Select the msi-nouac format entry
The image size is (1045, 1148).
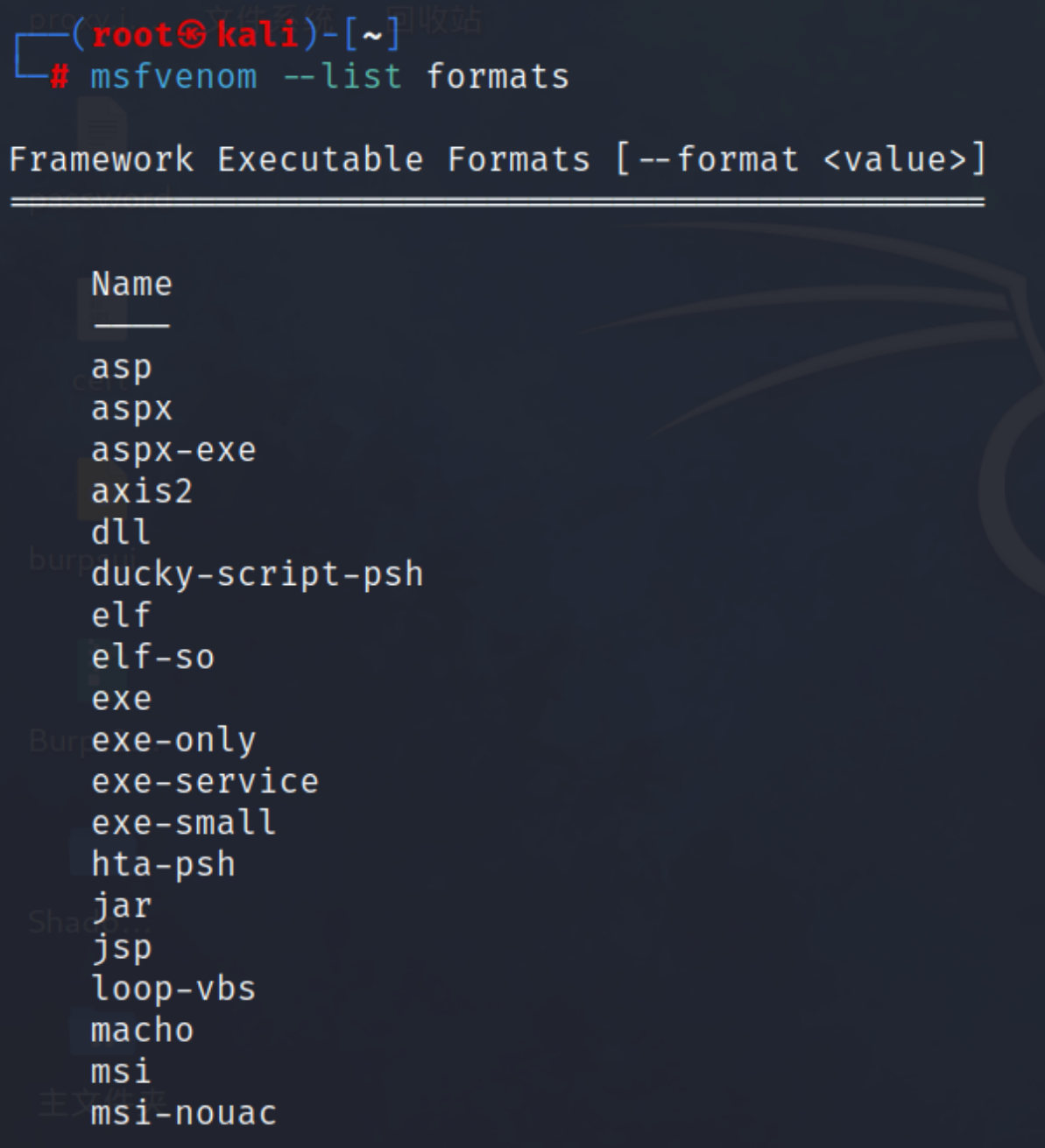click(184, 1113)
